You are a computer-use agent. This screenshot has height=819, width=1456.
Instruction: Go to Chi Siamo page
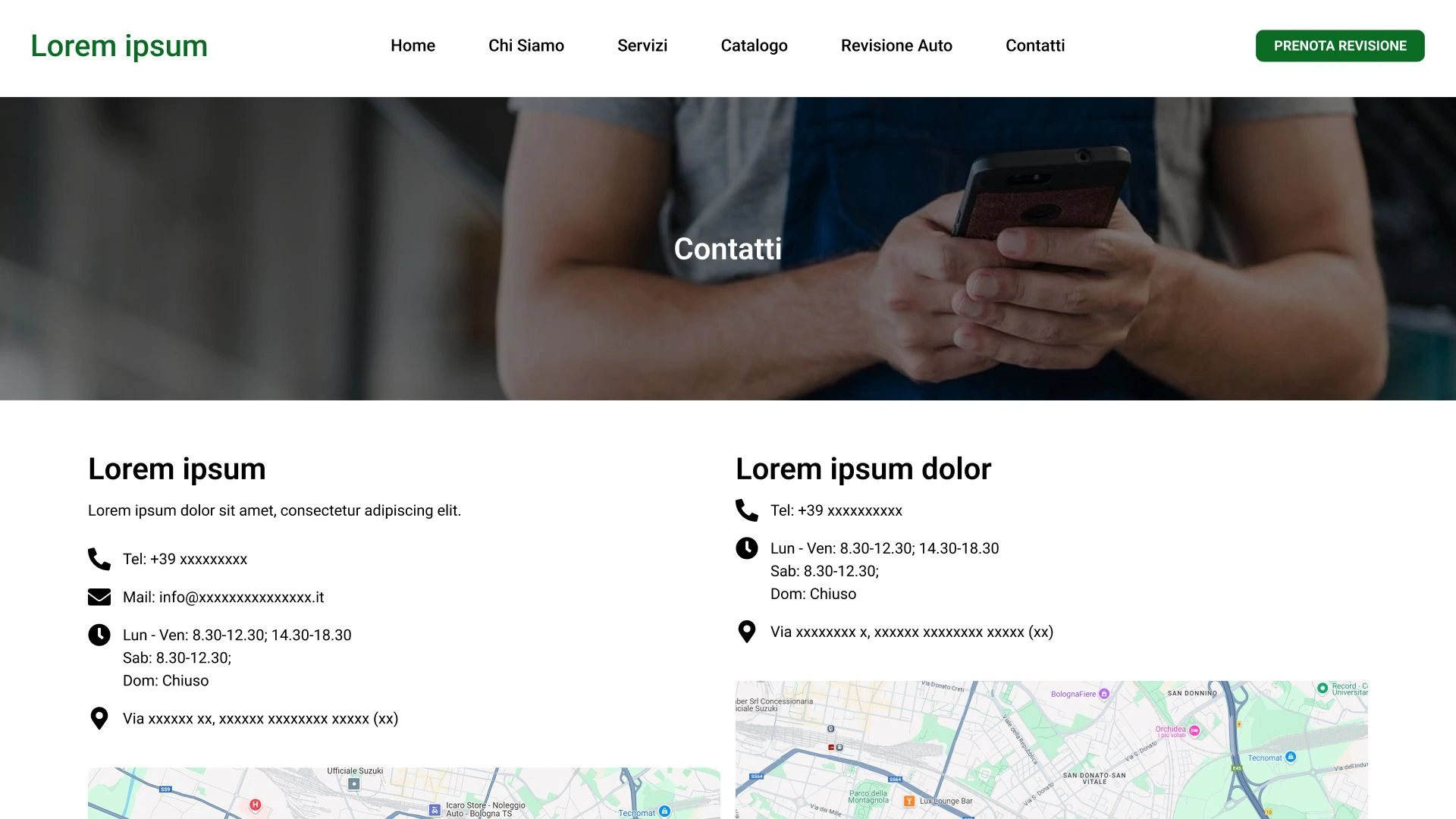tap(526, 45)
